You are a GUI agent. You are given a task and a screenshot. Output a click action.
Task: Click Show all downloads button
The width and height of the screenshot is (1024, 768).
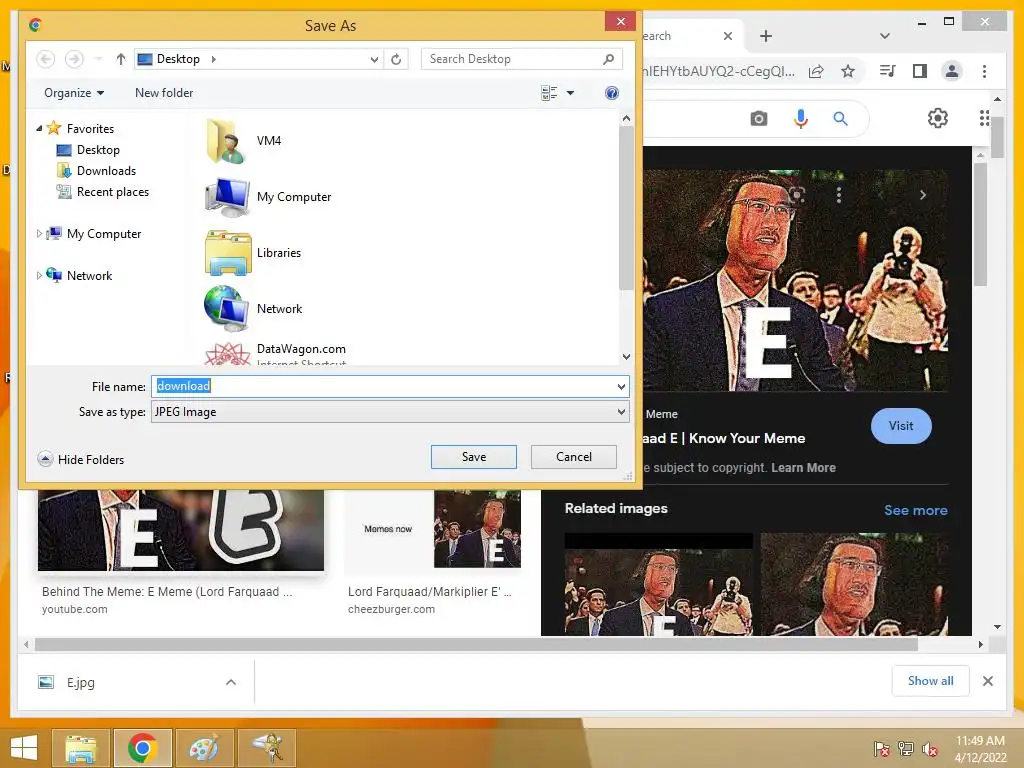(x=931, y=681)
